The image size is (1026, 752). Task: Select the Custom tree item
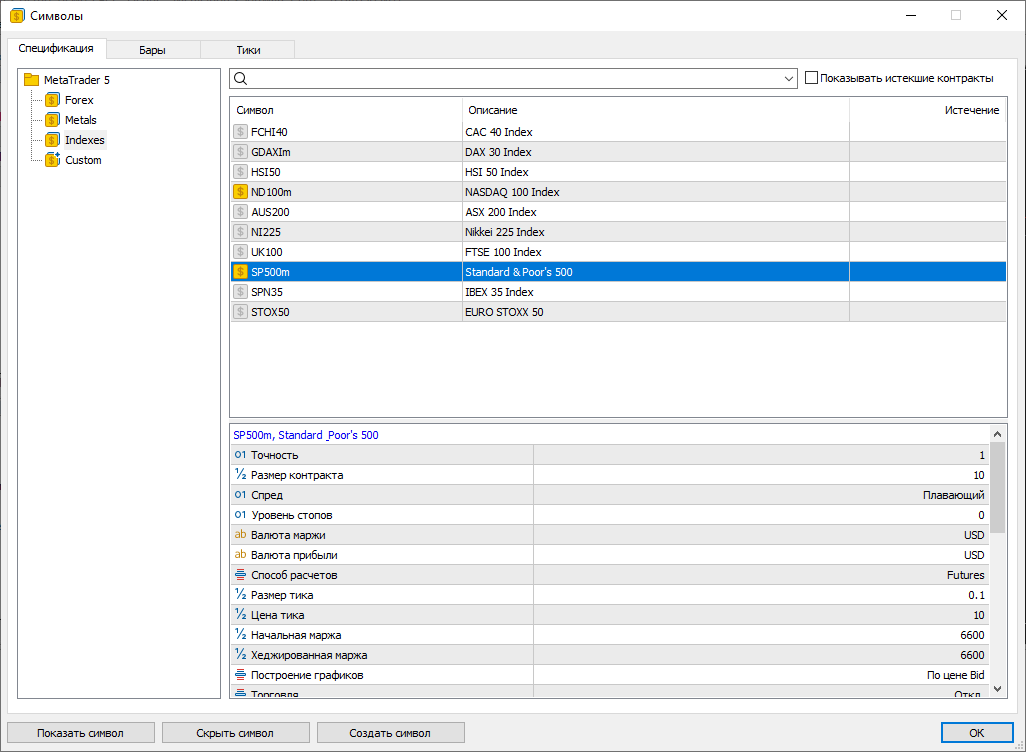point(83,160)
